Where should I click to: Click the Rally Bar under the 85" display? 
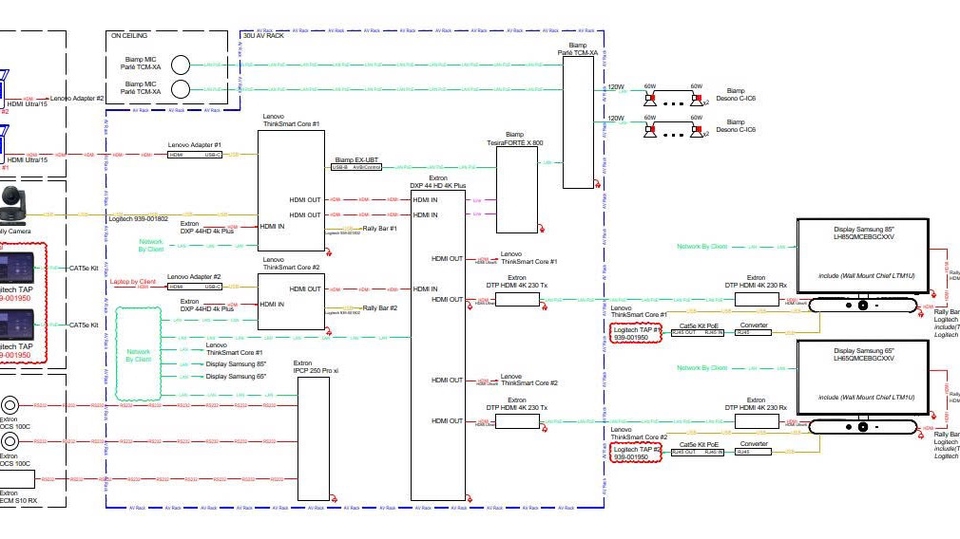click(863, 304)
